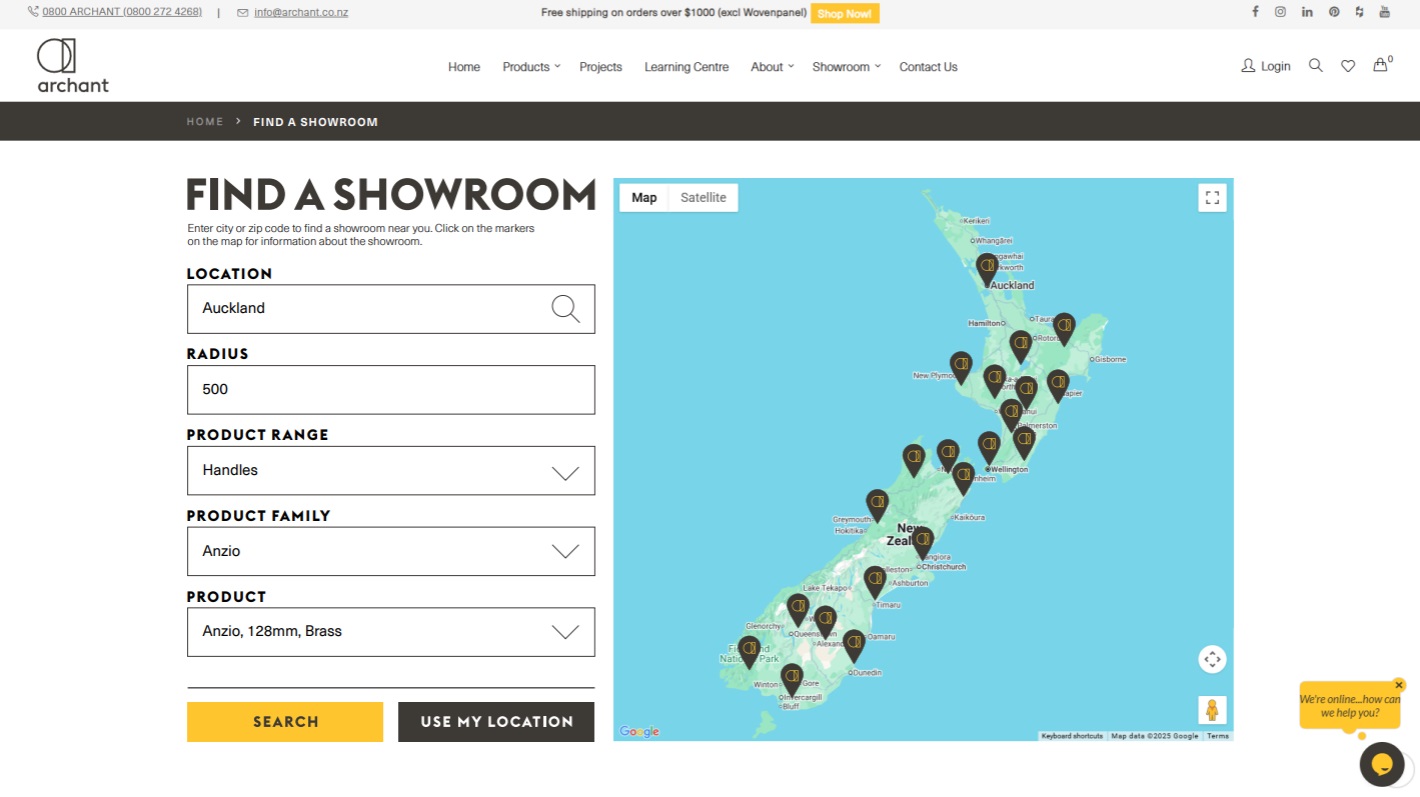Open the Archant Facebook page icon
Image resolution: width=1420 pixels, height=797 pixels.
tap(1255, 12)
